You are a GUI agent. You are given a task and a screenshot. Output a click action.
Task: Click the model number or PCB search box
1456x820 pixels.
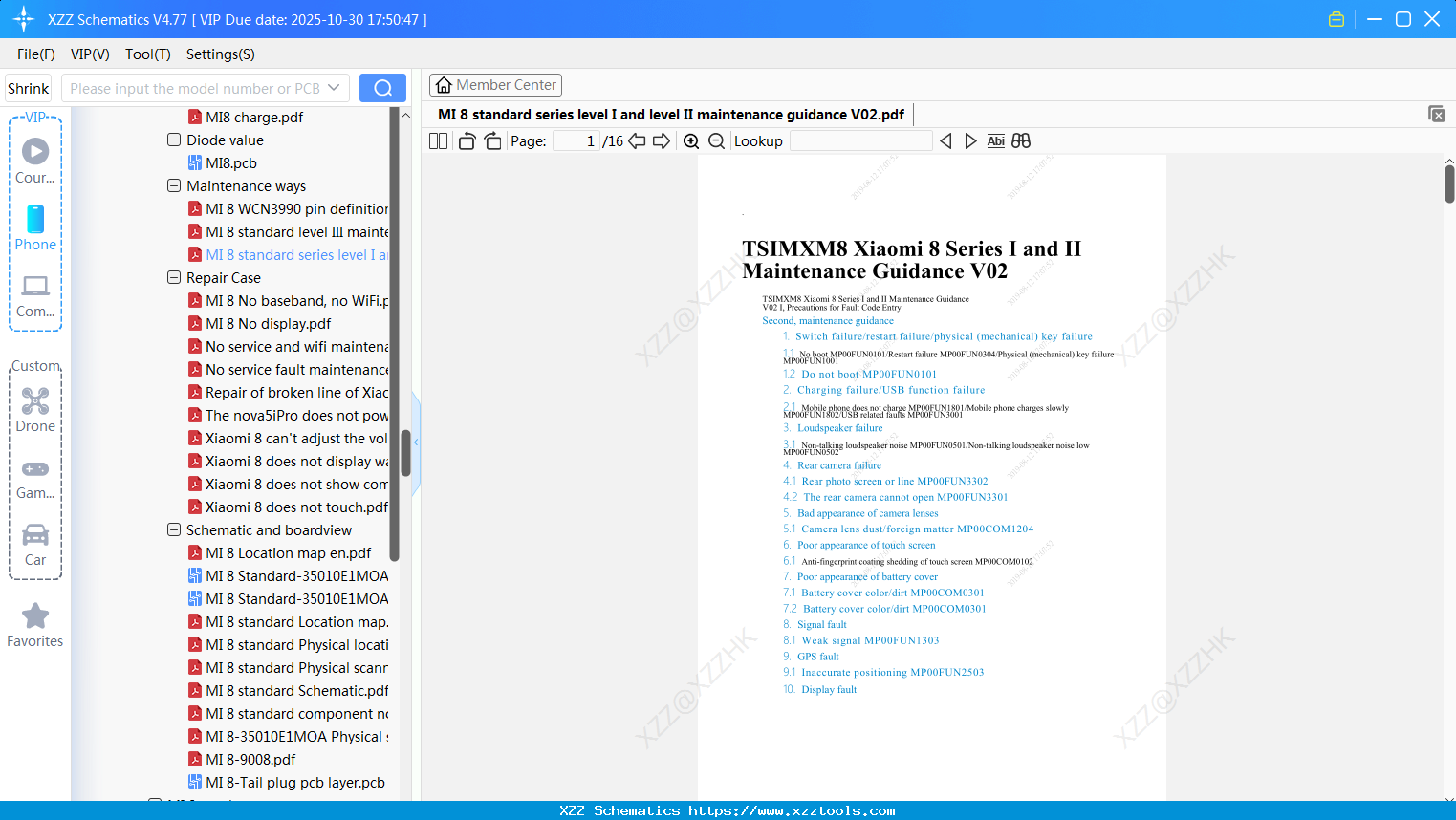click(x=194, y=88)
